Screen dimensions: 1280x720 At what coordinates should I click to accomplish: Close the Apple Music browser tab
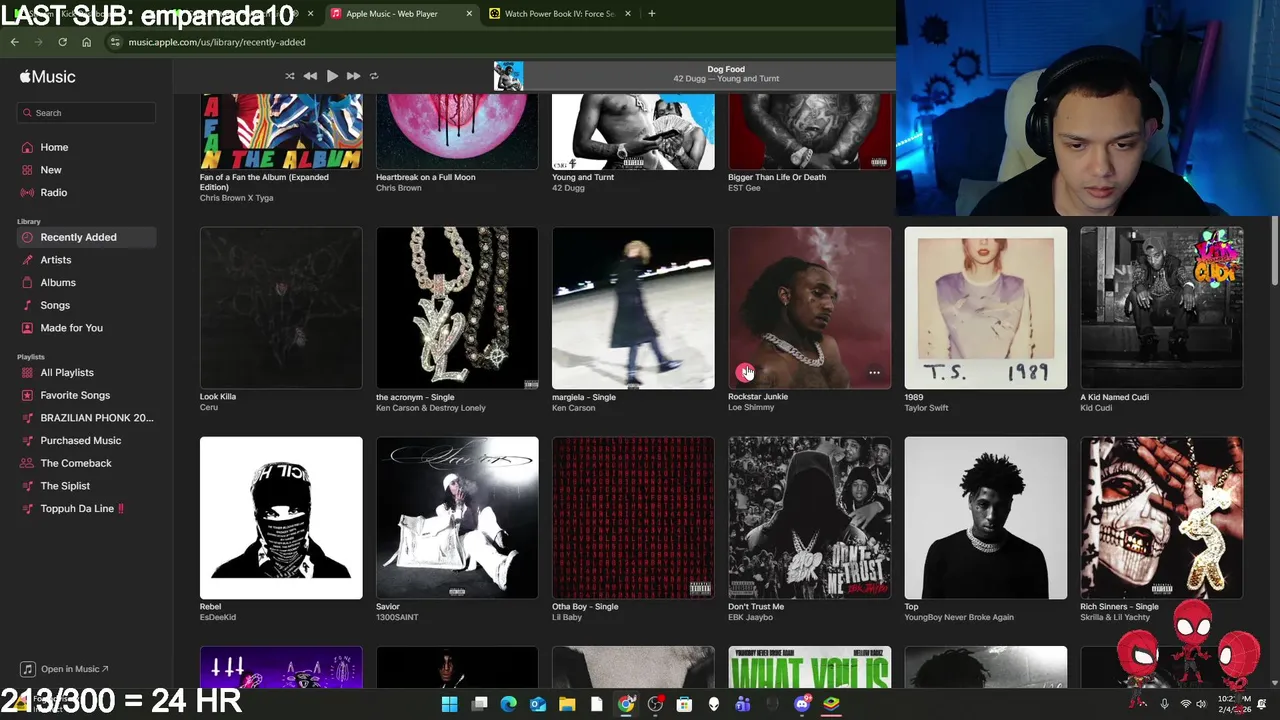[469, 14]
